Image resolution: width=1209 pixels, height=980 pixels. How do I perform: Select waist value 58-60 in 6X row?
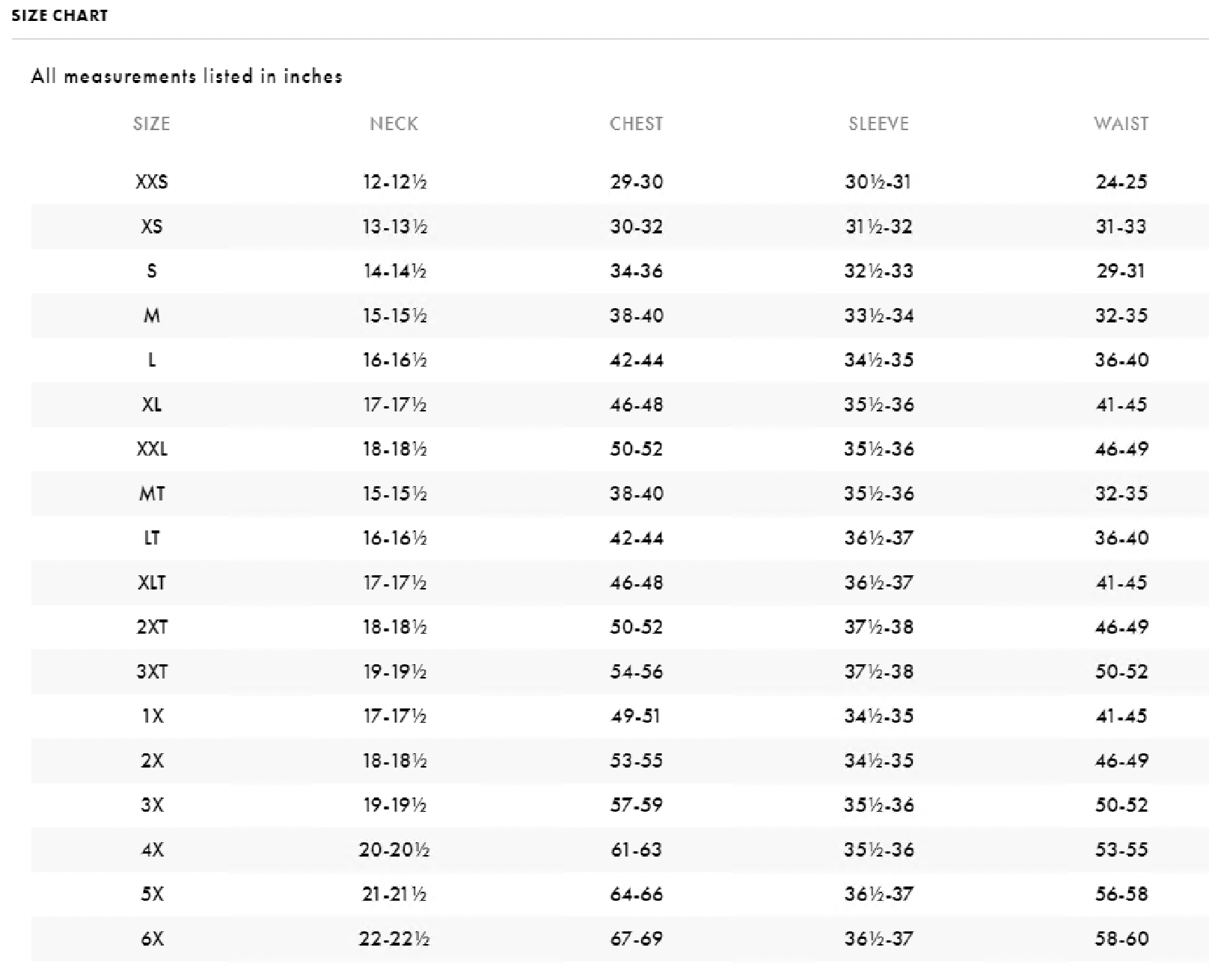1121,939
